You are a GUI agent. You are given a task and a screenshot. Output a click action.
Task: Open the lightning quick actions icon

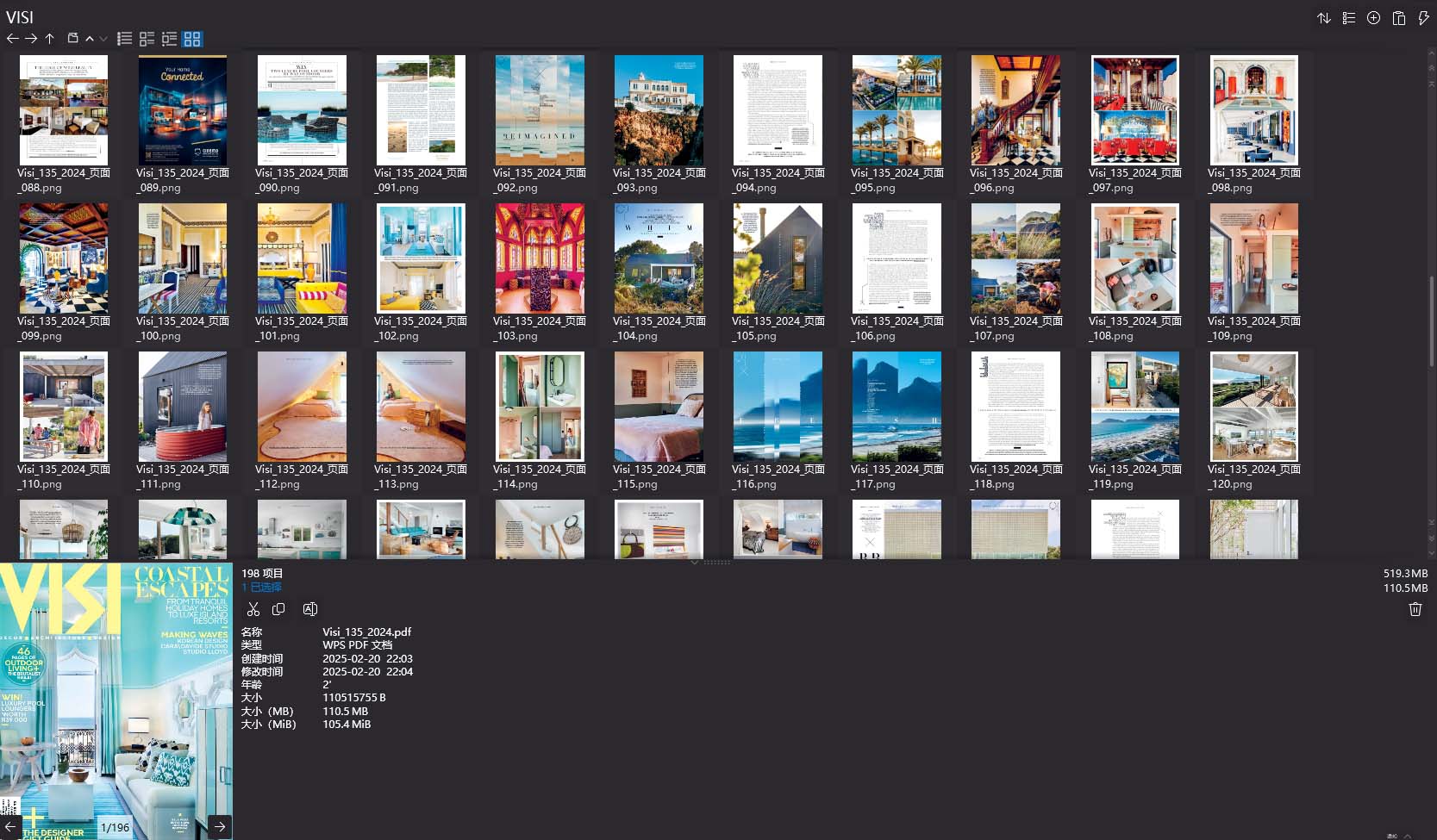coord(1423,18)
